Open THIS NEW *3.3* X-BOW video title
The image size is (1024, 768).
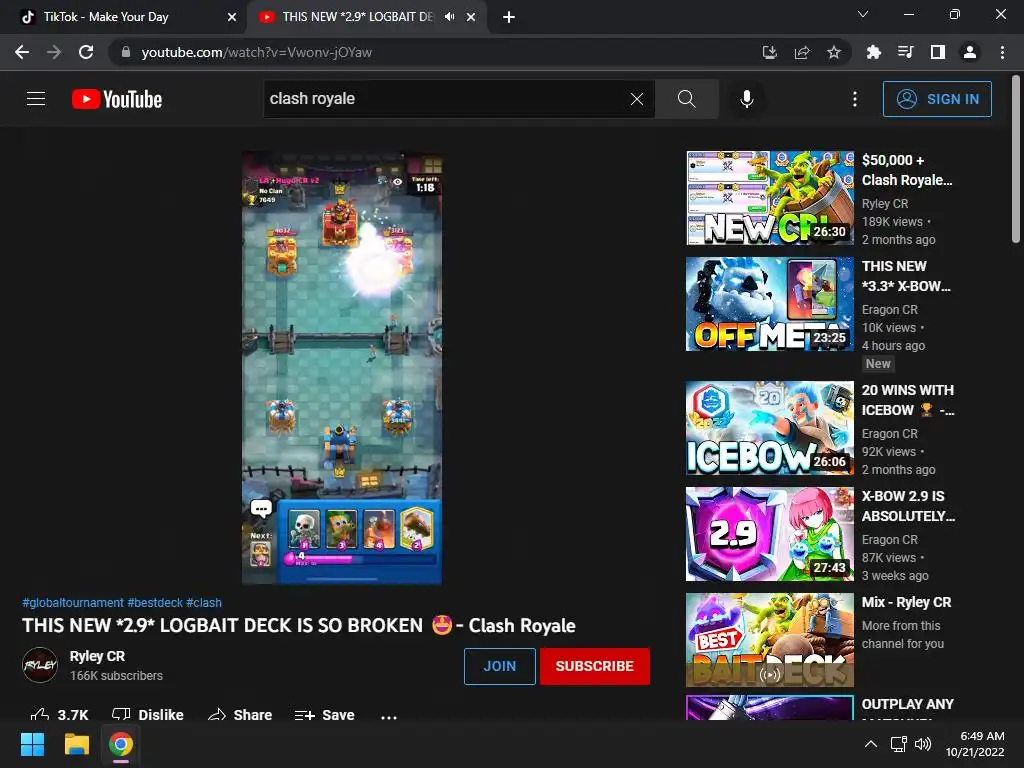906,276
